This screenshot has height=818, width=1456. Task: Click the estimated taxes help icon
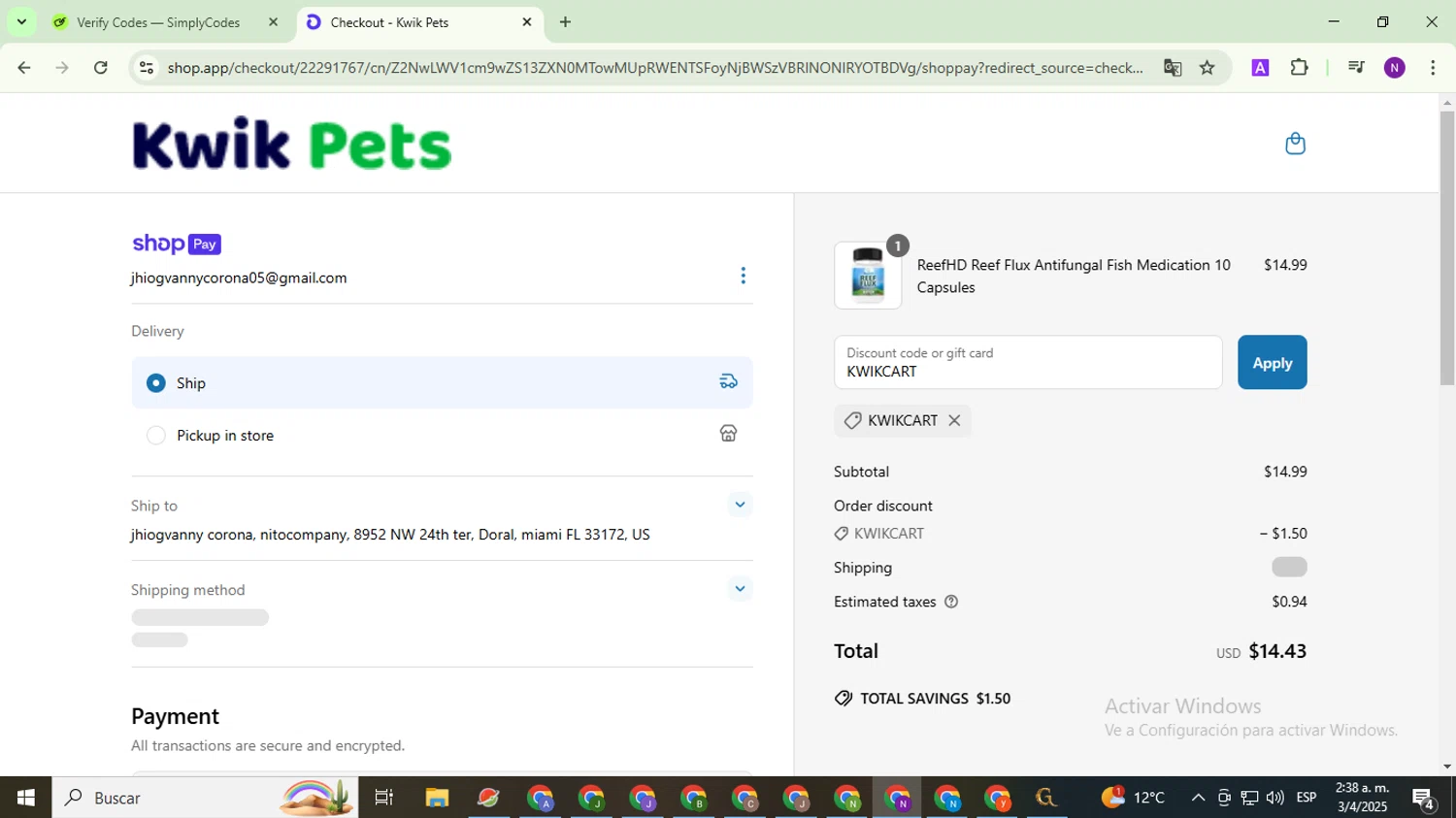[x=951, y=602]
